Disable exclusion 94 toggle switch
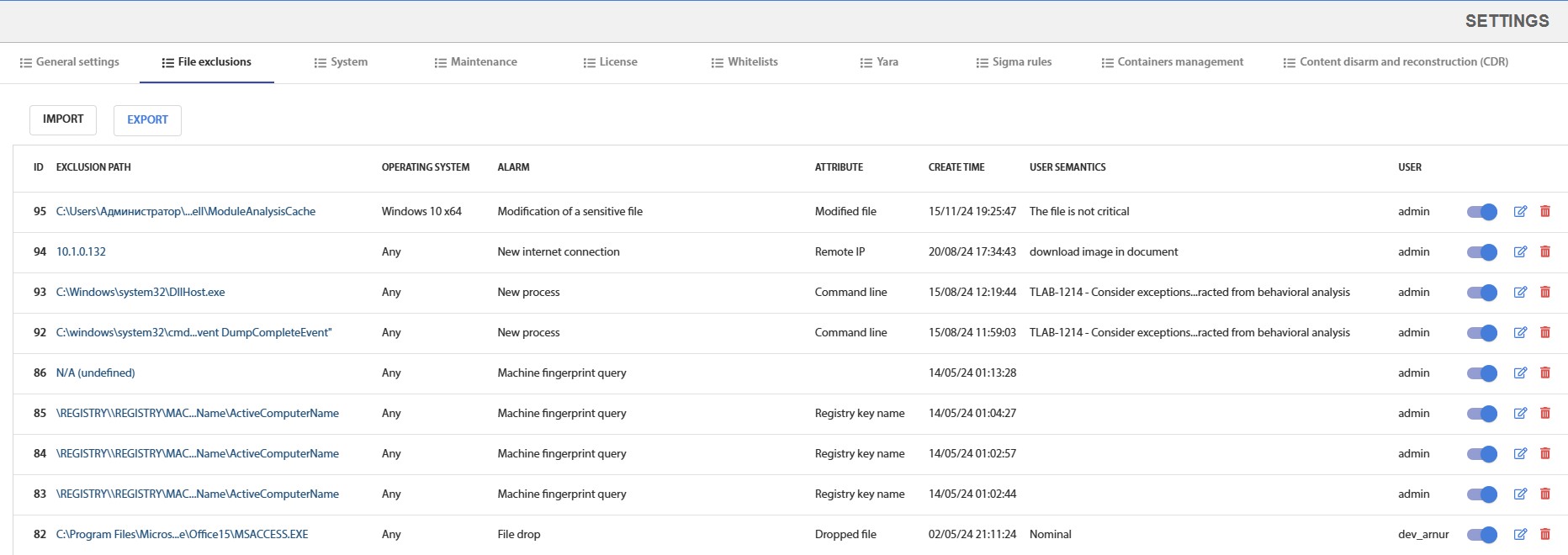This screenshot has height=555, width=1568. (1482, 252)
